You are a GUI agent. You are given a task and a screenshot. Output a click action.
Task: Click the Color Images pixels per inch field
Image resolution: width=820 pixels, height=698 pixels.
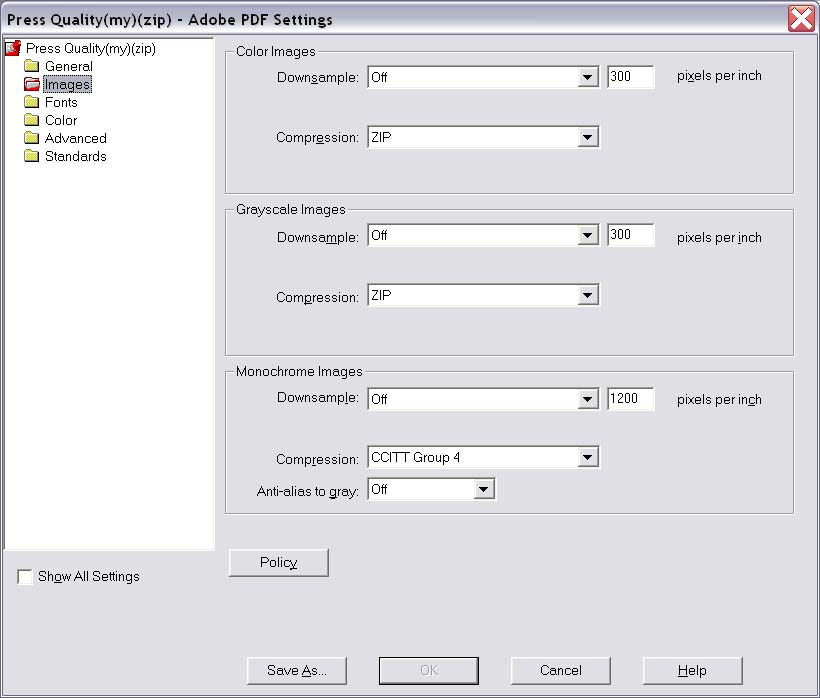pos(631,77)
